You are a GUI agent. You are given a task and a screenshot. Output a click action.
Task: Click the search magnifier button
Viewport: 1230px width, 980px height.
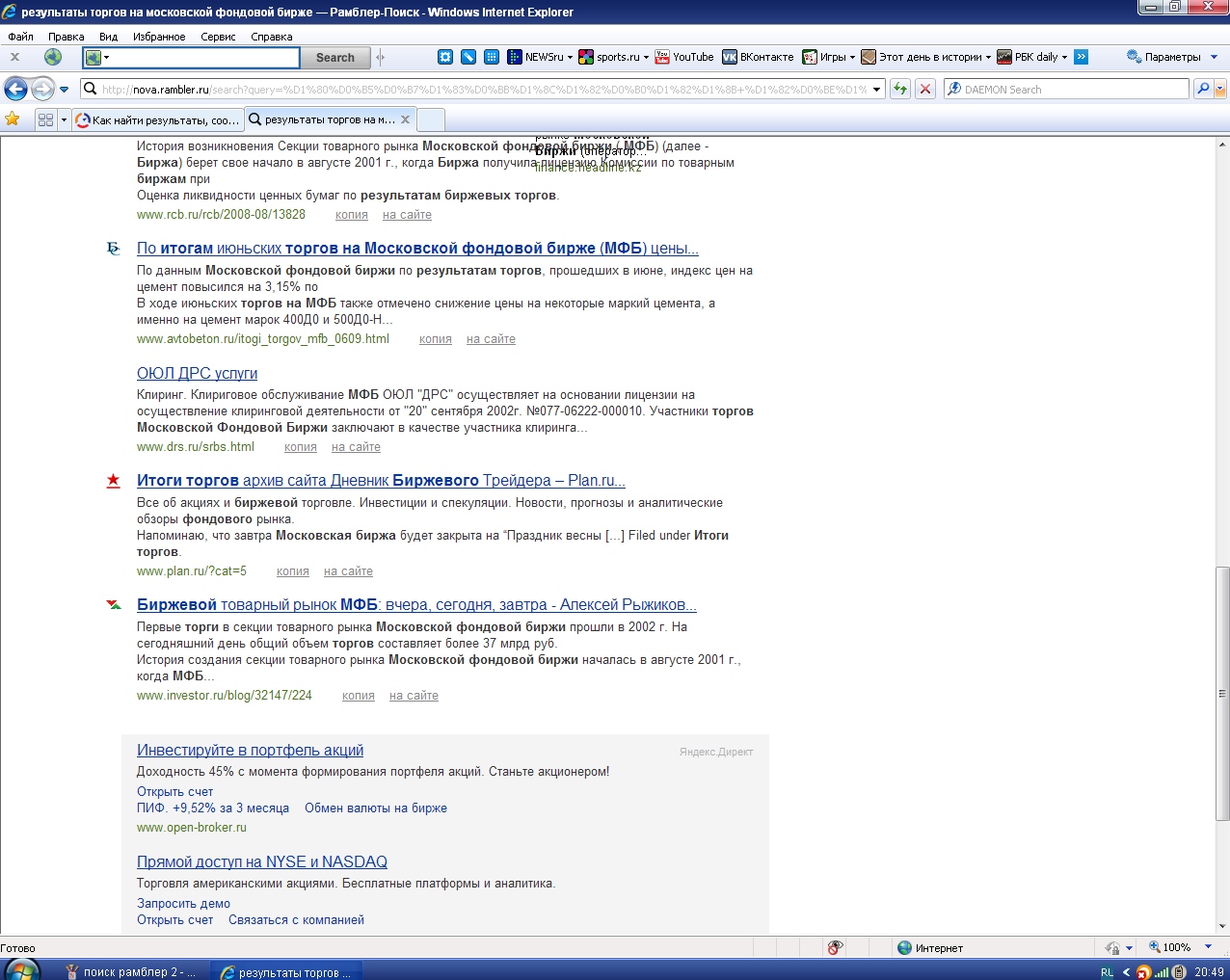point(1202,90)
